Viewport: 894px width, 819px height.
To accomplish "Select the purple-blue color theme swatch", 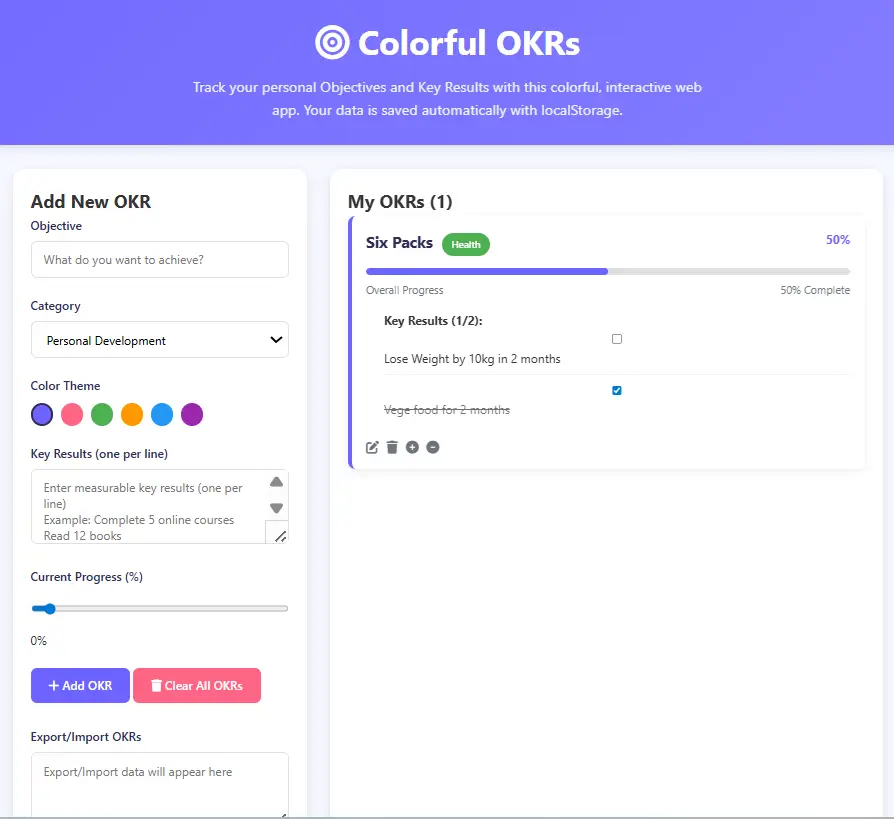I will (42, 414).
